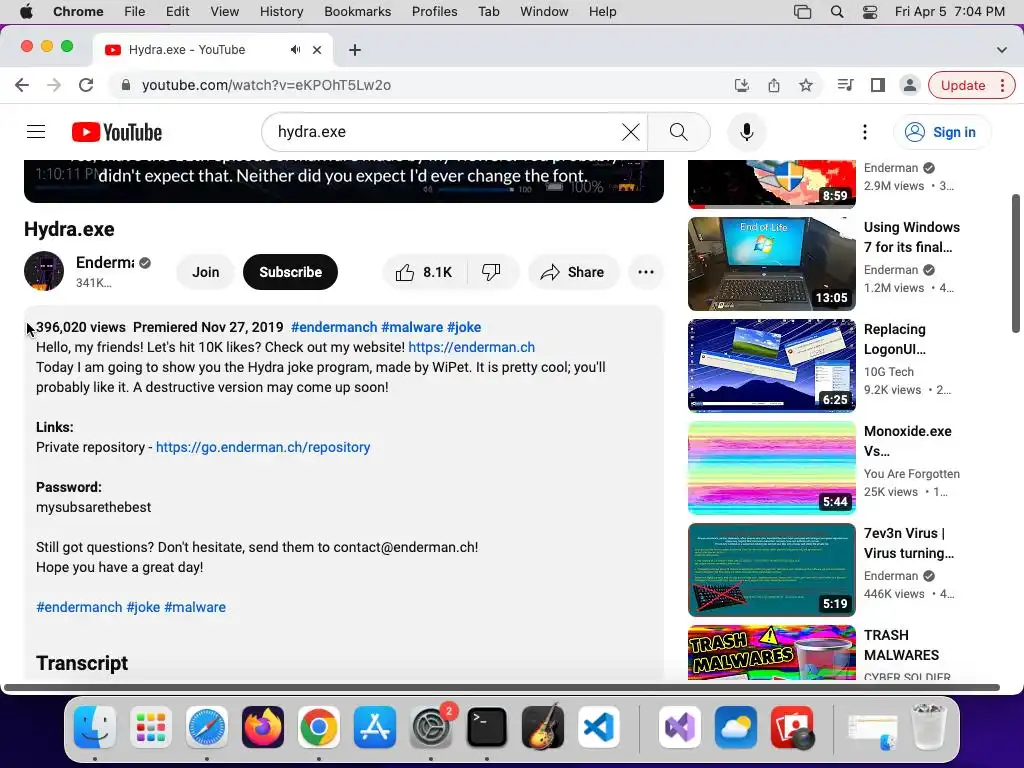Open the Bookmarks menu
This screenshot has width=1024, height=768.
[357, 12]
